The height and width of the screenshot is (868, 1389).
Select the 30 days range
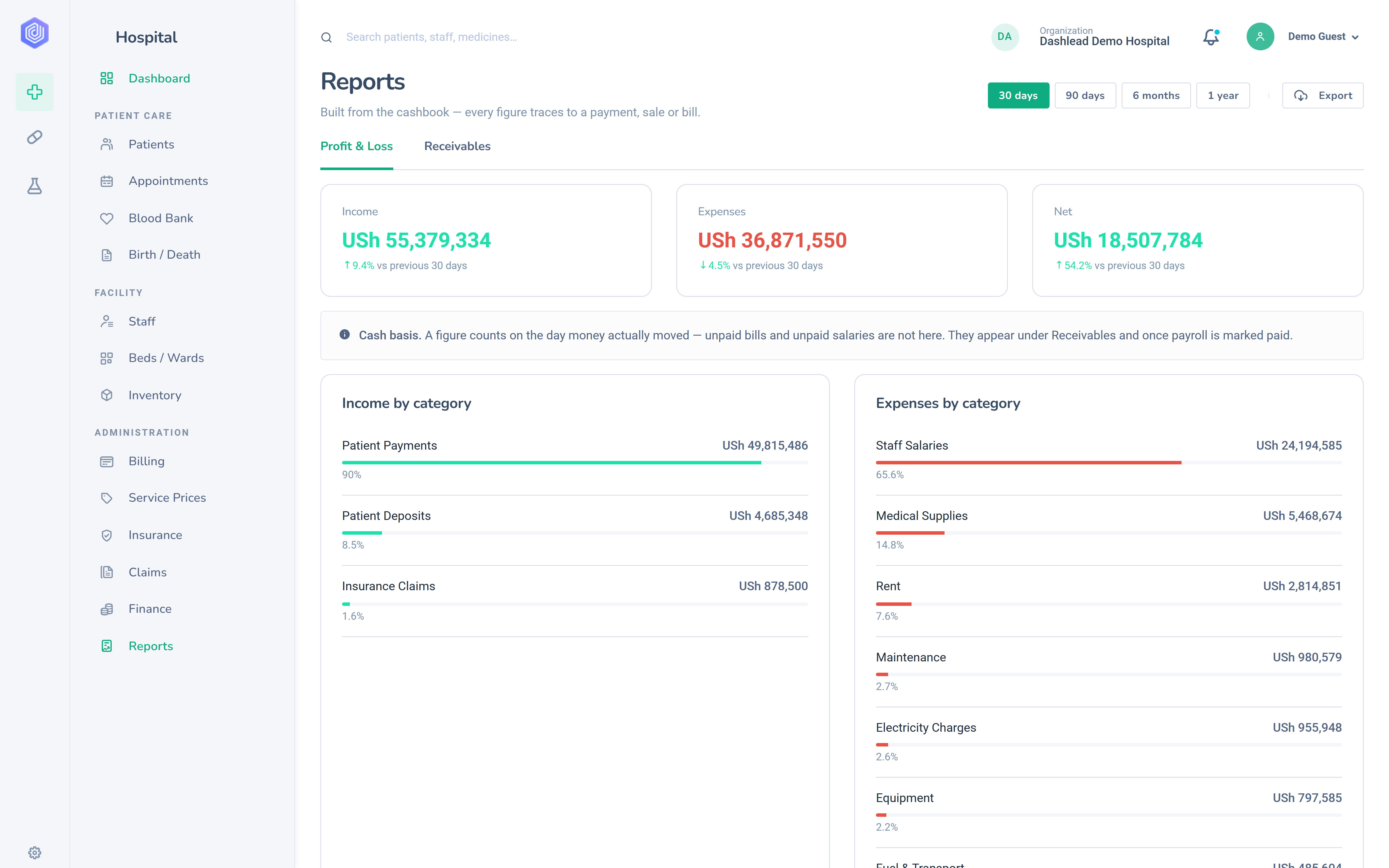(1018, 95)
